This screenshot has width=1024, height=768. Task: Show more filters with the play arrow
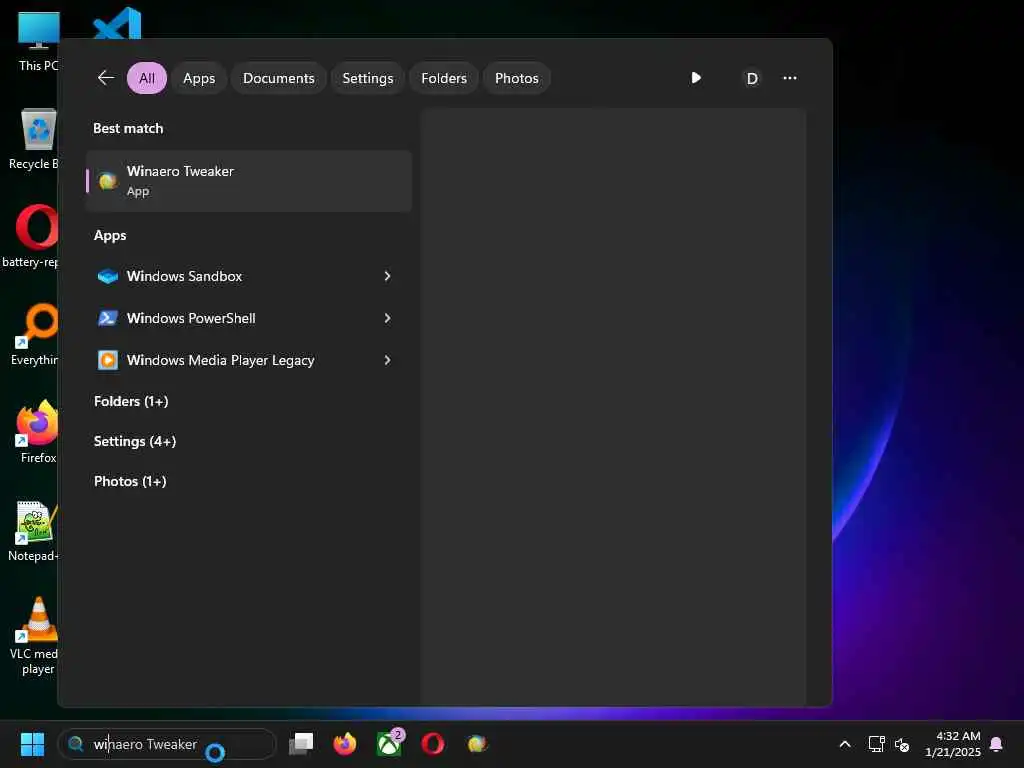pos(696,78)
